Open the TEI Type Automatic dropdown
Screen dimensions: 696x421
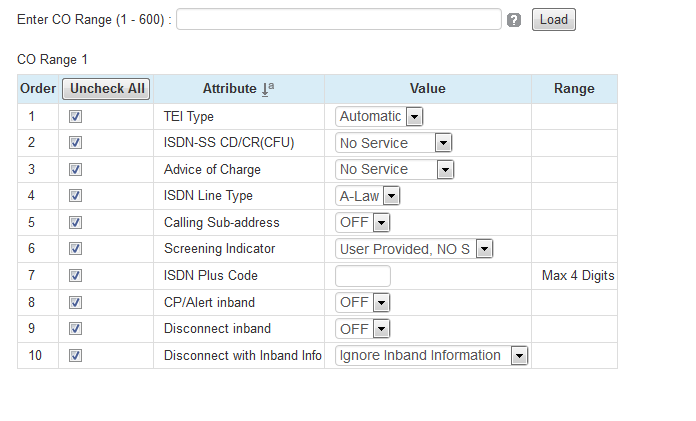379,117
